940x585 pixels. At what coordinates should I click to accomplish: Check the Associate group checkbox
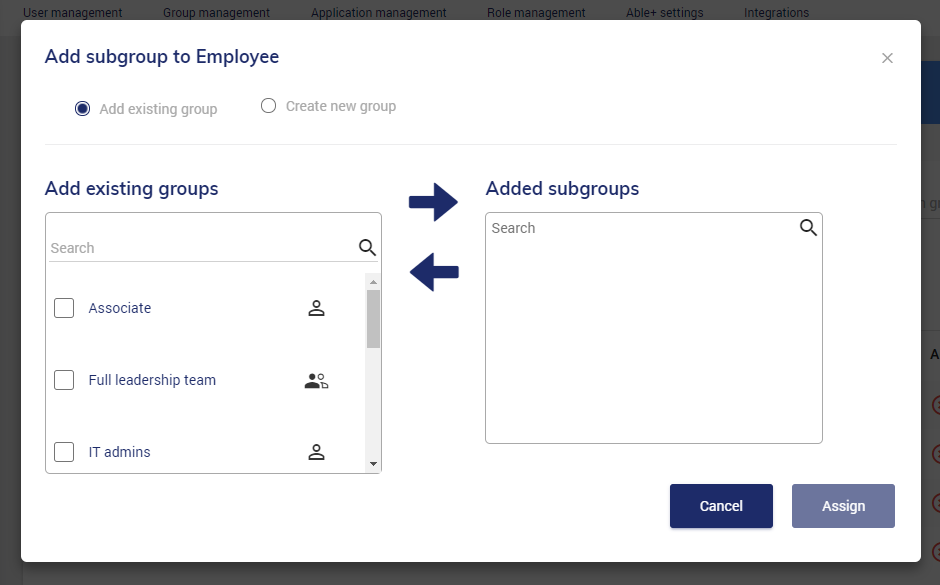point(64,308)
